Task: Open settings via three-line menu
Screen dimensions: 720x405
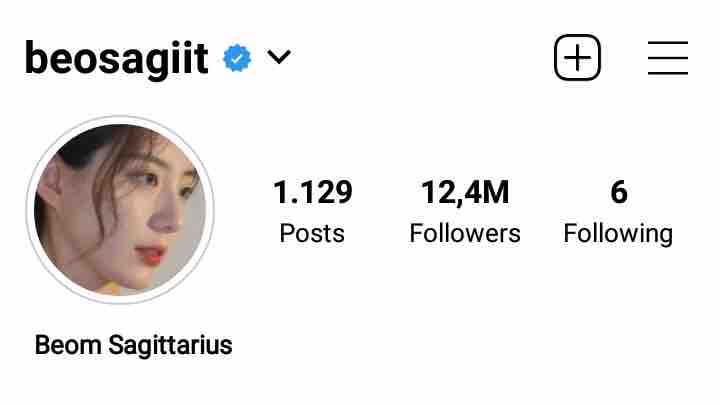Action: coord(668,57)
